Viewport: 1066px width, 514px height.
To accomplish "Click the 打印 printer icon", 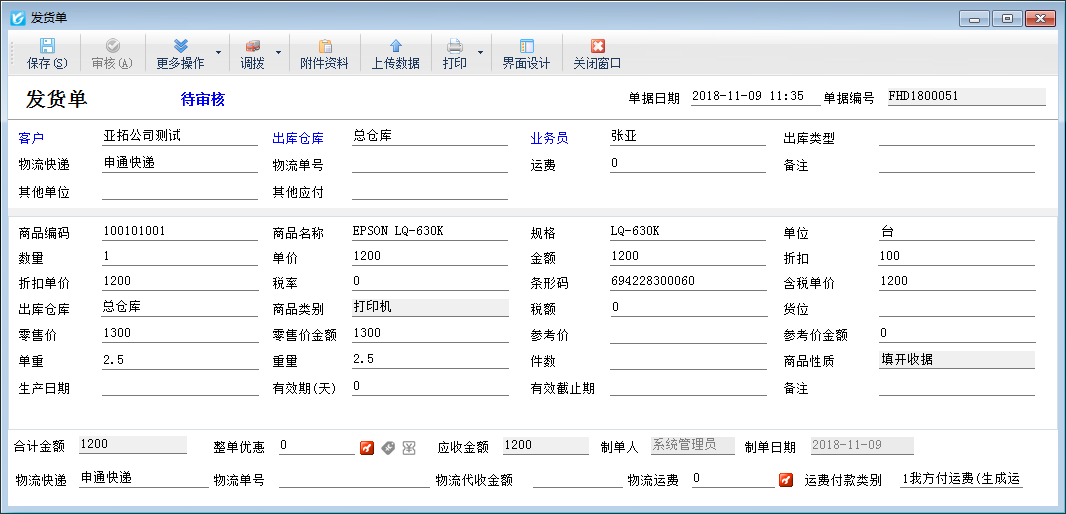I will click(x=454, y=46).
